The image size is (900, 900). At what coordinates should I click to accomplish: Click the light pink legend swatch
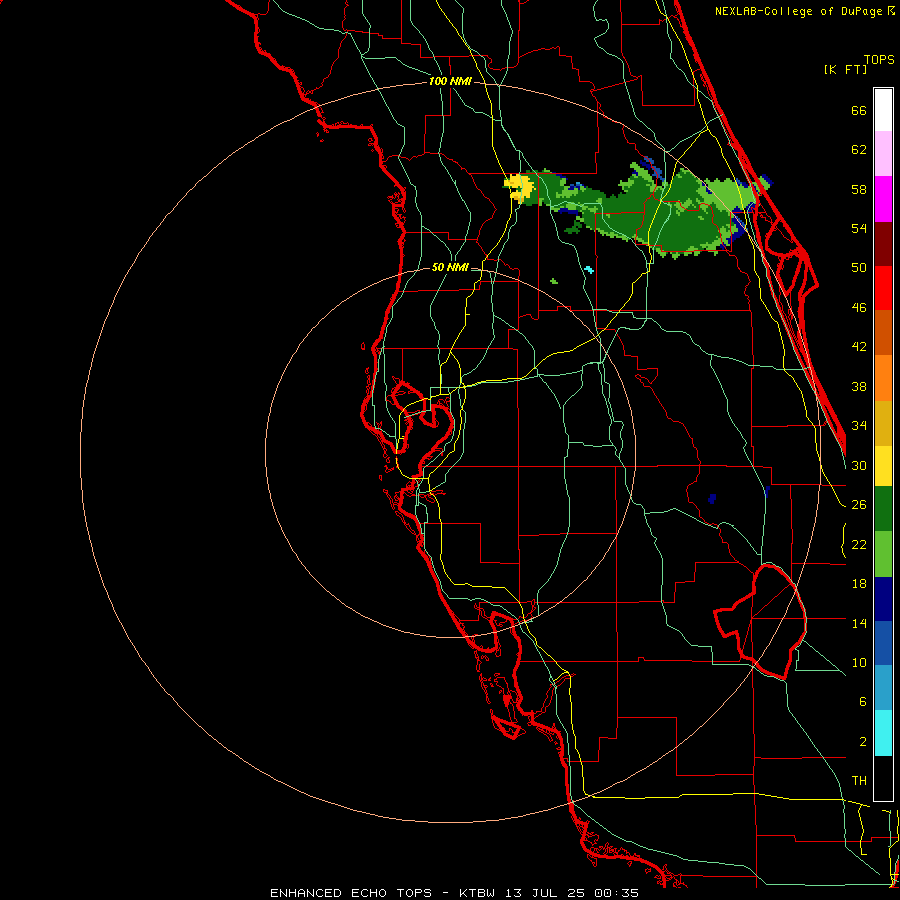883,153
